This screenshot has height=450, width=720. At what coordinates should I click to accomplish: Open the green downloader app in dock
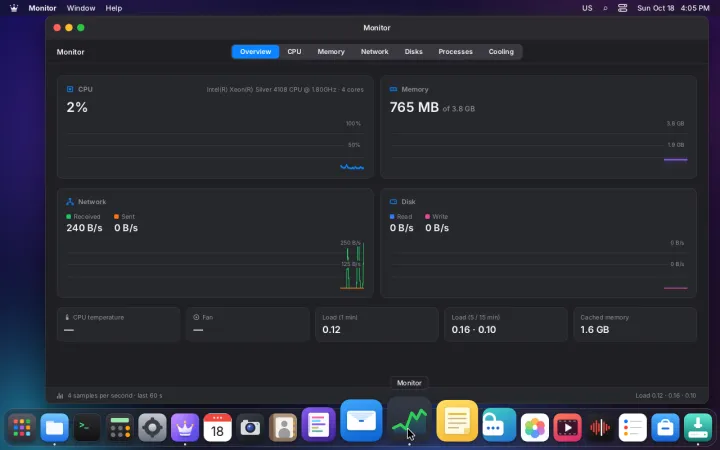698,428
